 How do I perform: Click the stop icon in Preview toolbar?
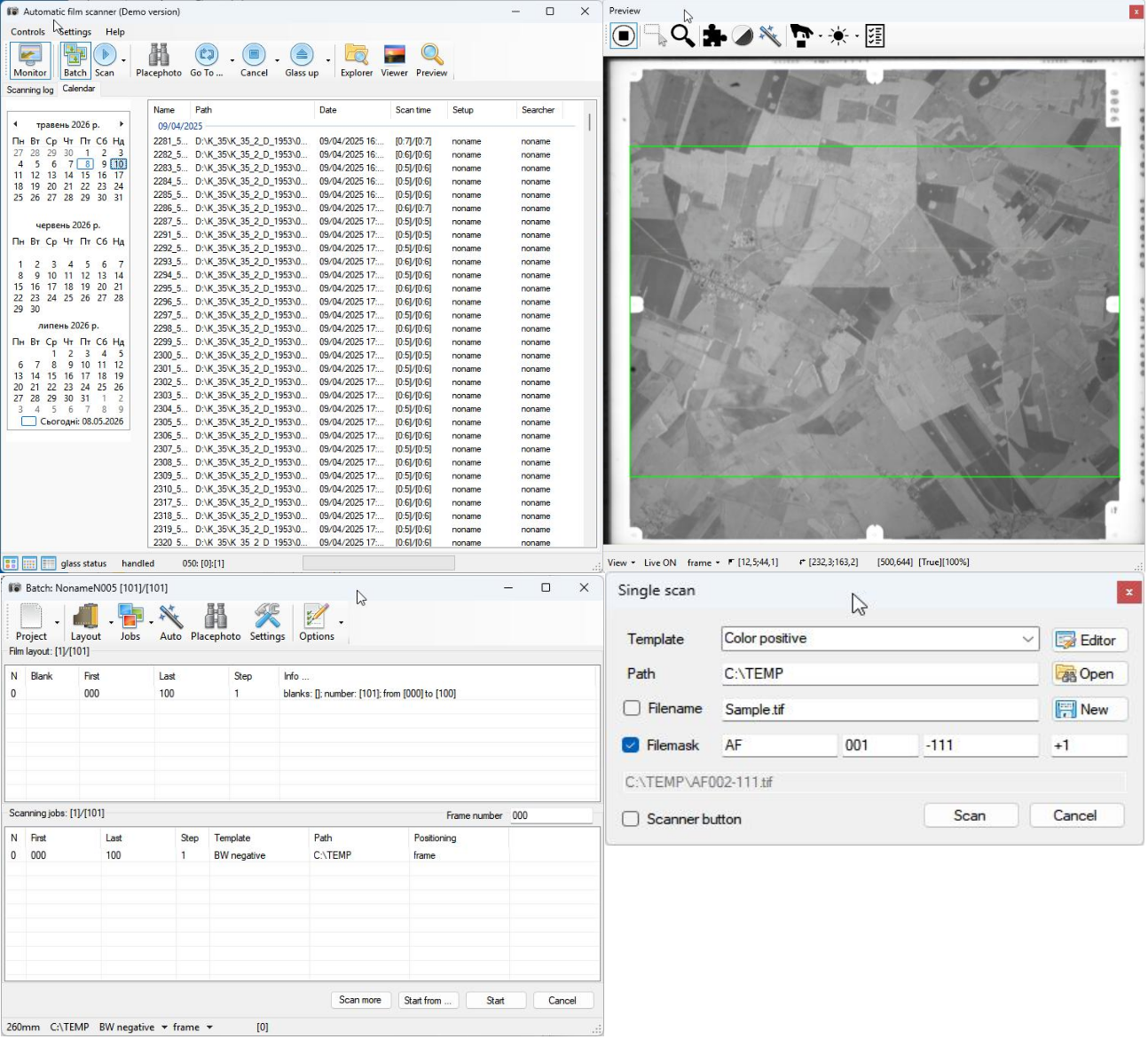(625, 36)
